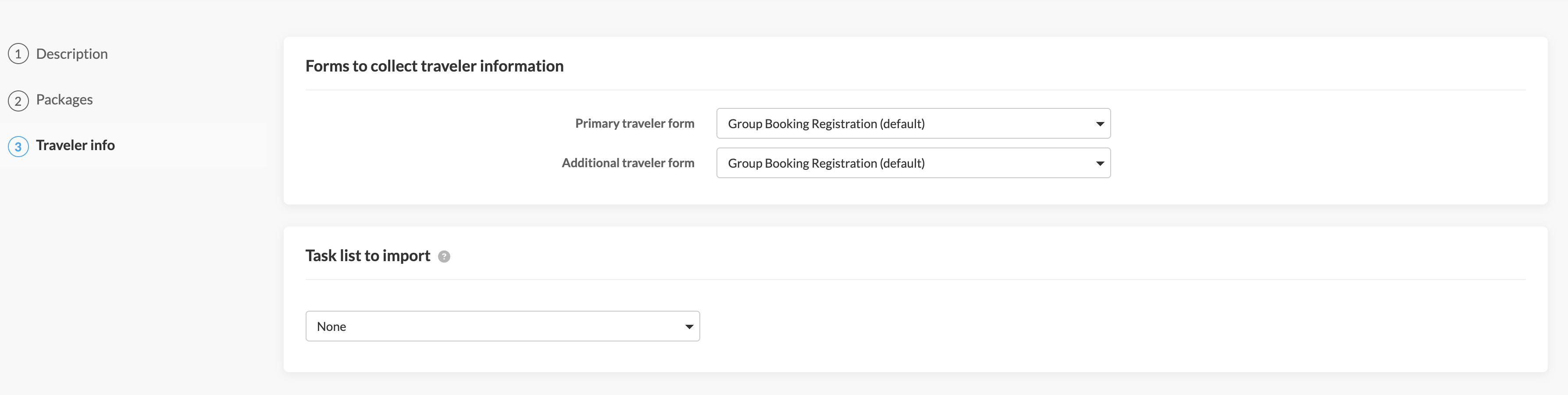Click the Task list to import heading
This screenshot has height=395, width=1568.
367,256
